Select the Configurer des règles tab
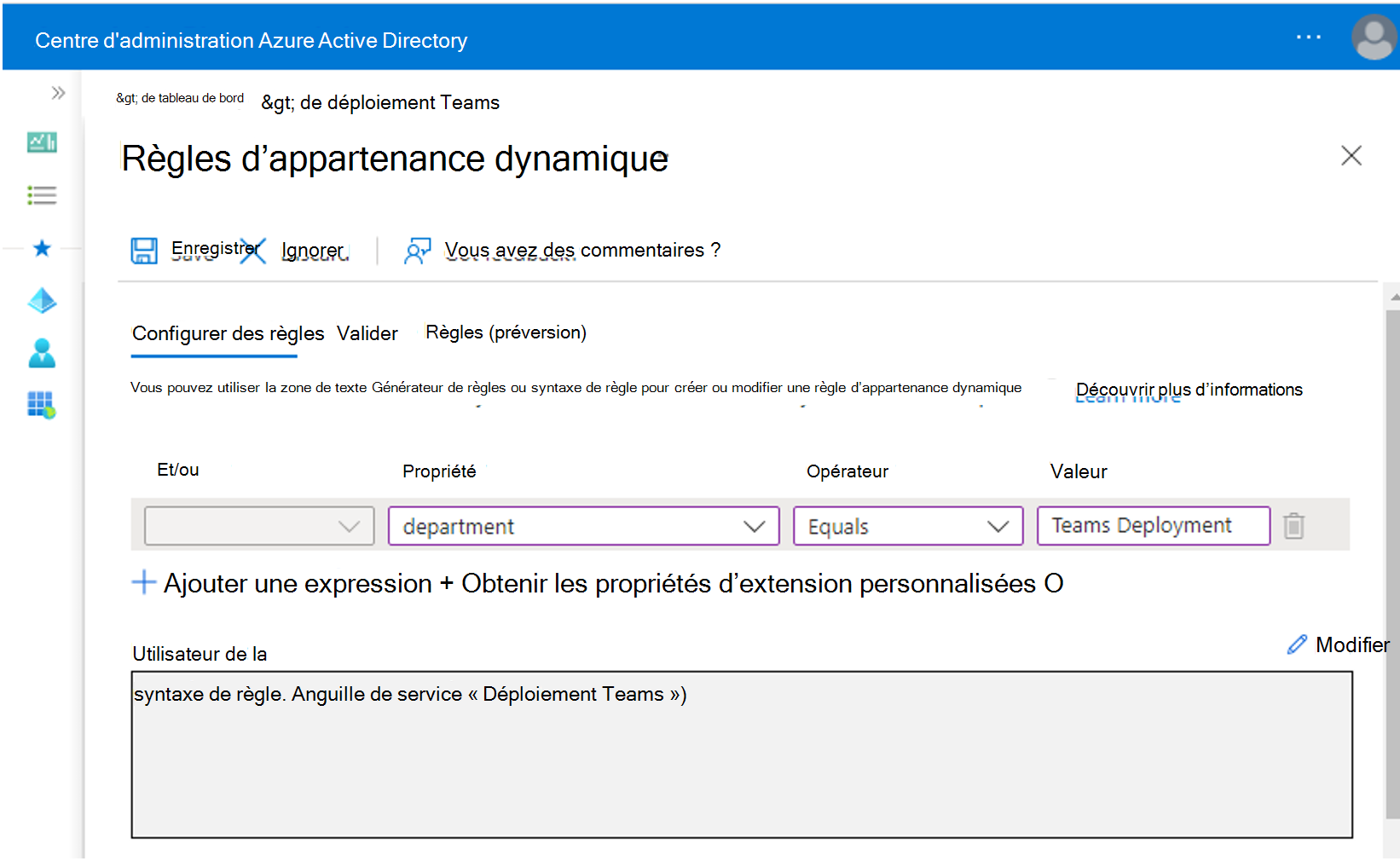The height and width of the screenshot is (861, 1400). coord(228,333)
